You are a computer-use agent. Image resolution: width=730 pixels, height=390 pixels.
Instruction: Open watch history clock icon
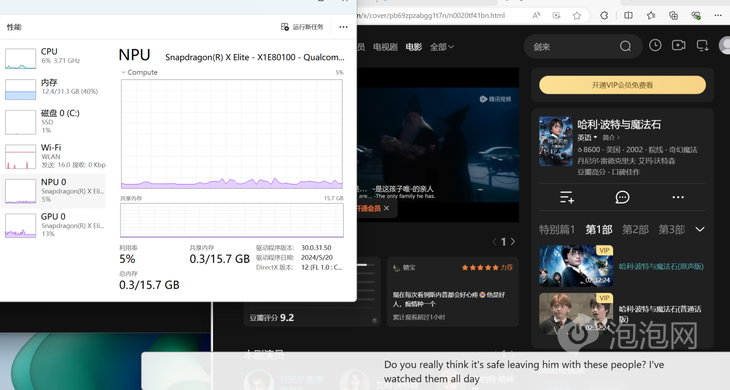[x=655, y=45]
